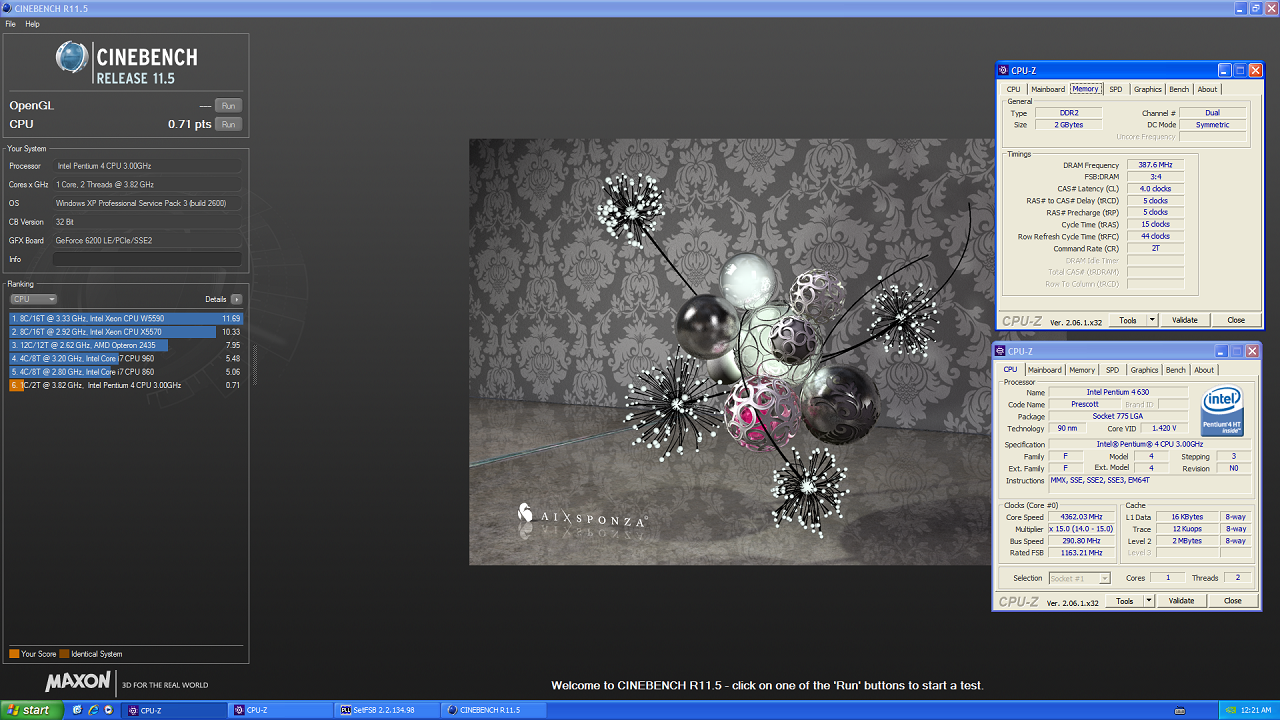Click the Info text field under Your System
1280x720 pixels.
pos(147,259)
